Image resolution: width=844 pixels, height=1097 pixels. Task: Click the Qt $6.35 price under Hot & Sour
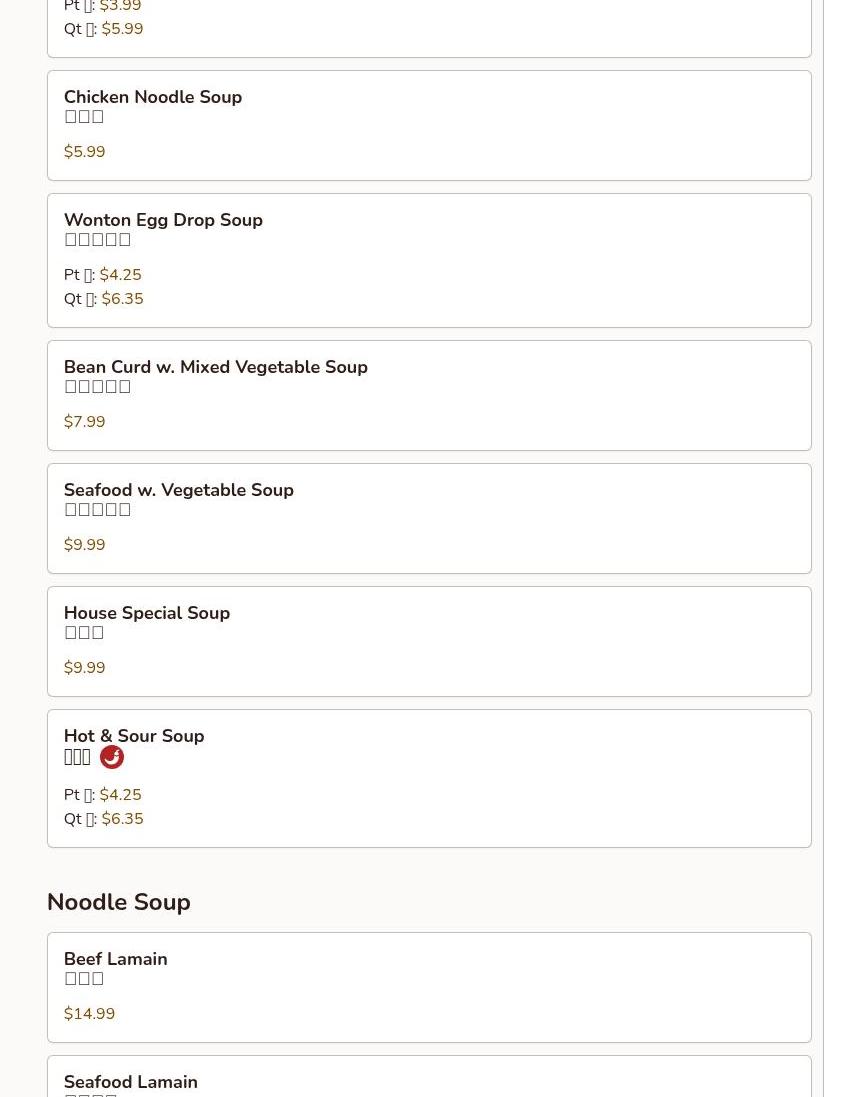[122, 819]
